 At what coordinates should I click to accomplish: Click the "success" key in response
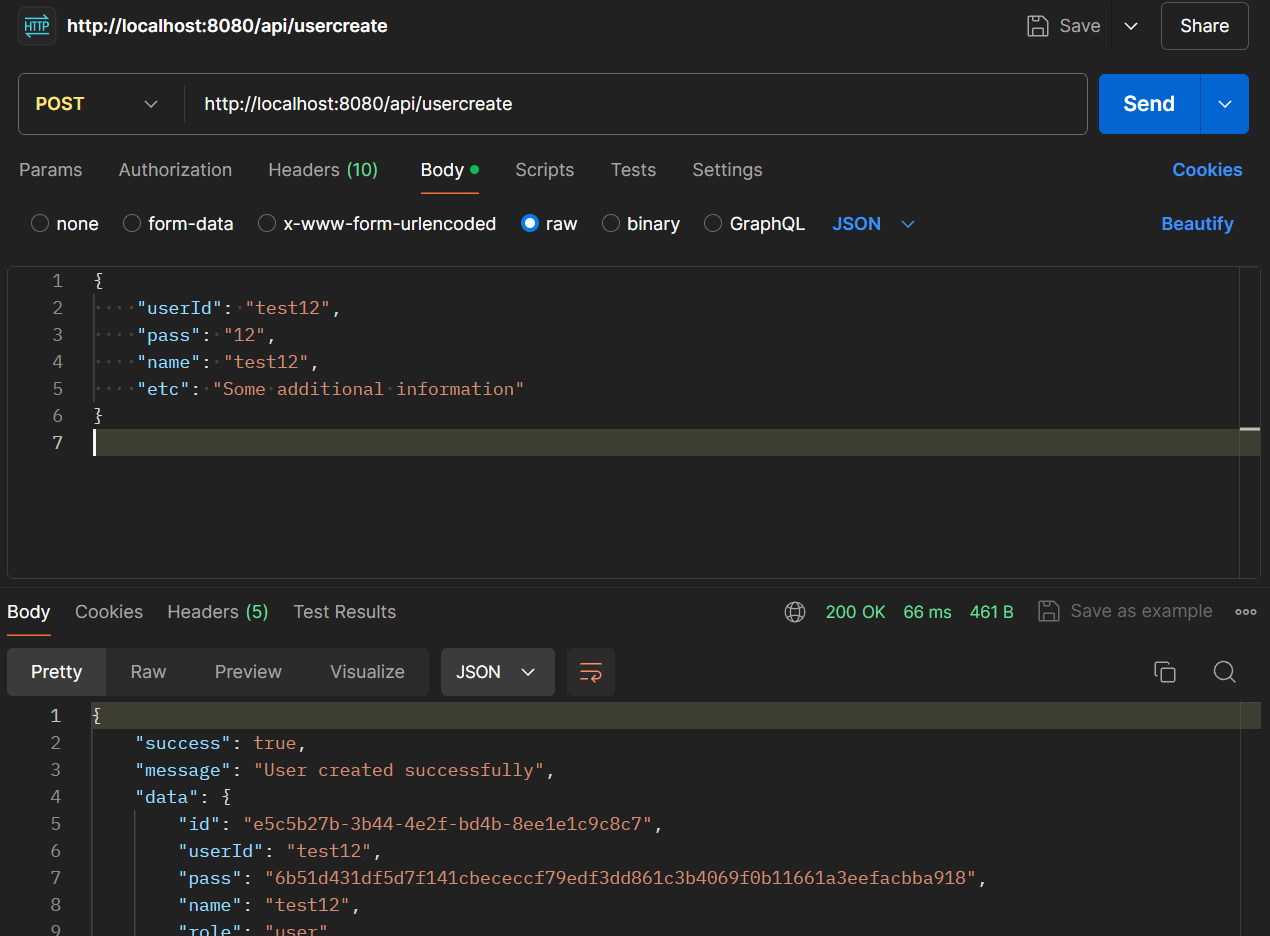coord(184,743)
